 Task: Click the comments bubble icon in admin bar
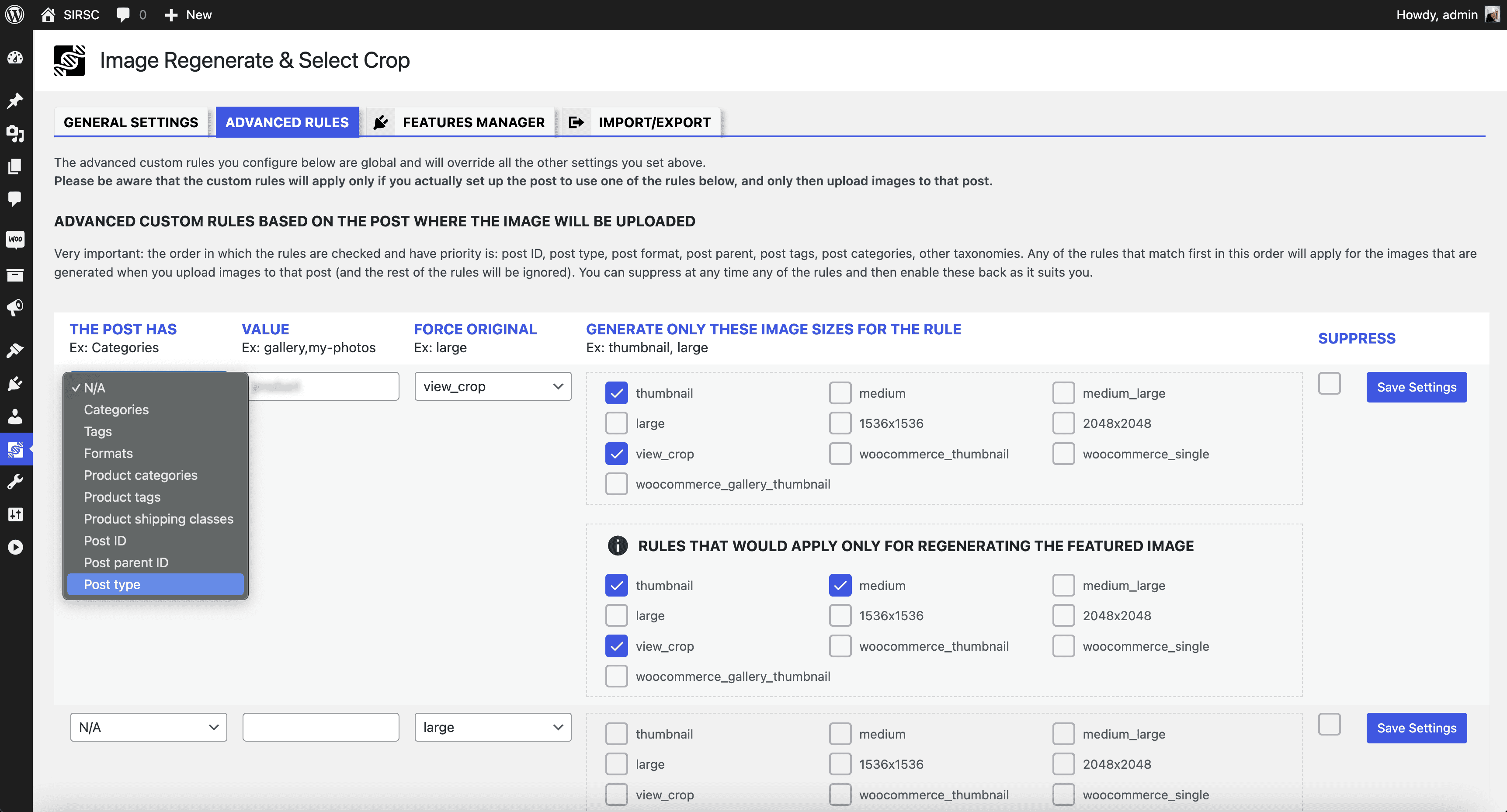(121, 15)
